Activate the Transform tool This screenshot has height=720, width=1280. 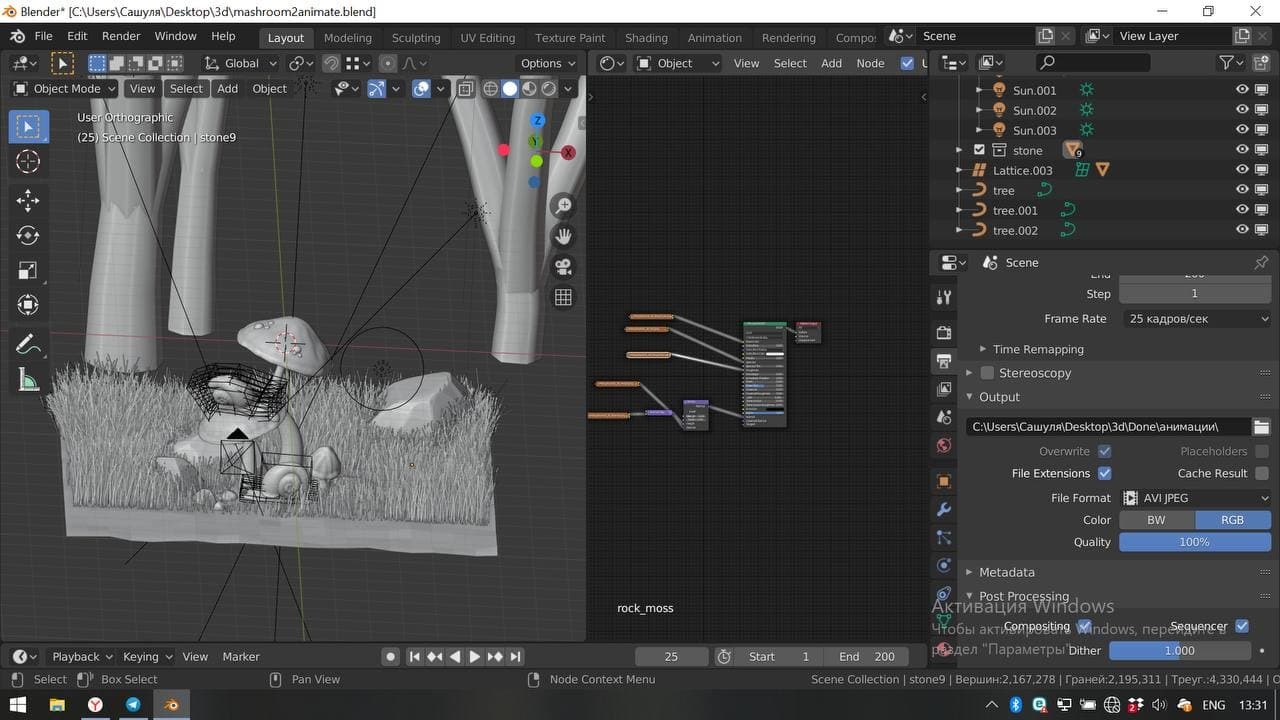(28, 305)
